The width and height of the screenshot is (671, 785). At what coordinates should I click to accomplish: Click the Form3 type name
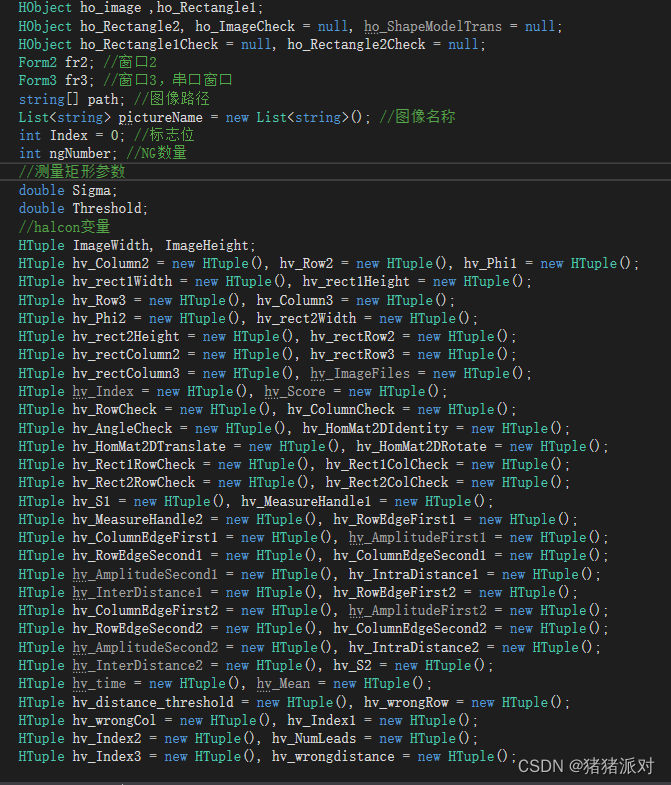pos(38,81)
